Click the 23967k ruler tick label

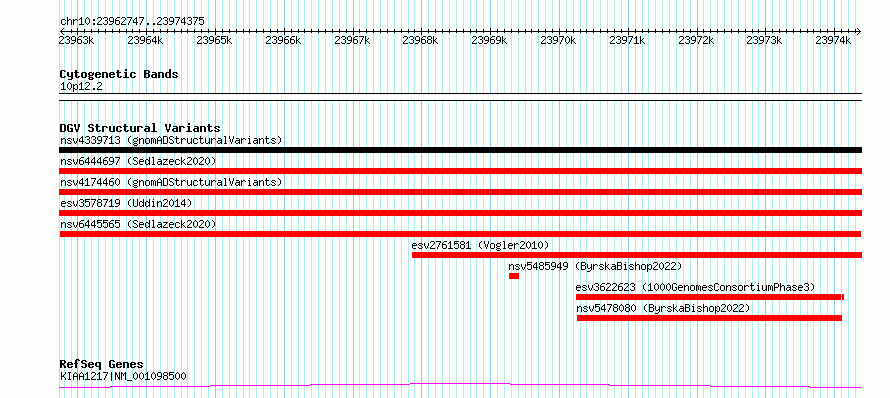[x=352, y=40]
